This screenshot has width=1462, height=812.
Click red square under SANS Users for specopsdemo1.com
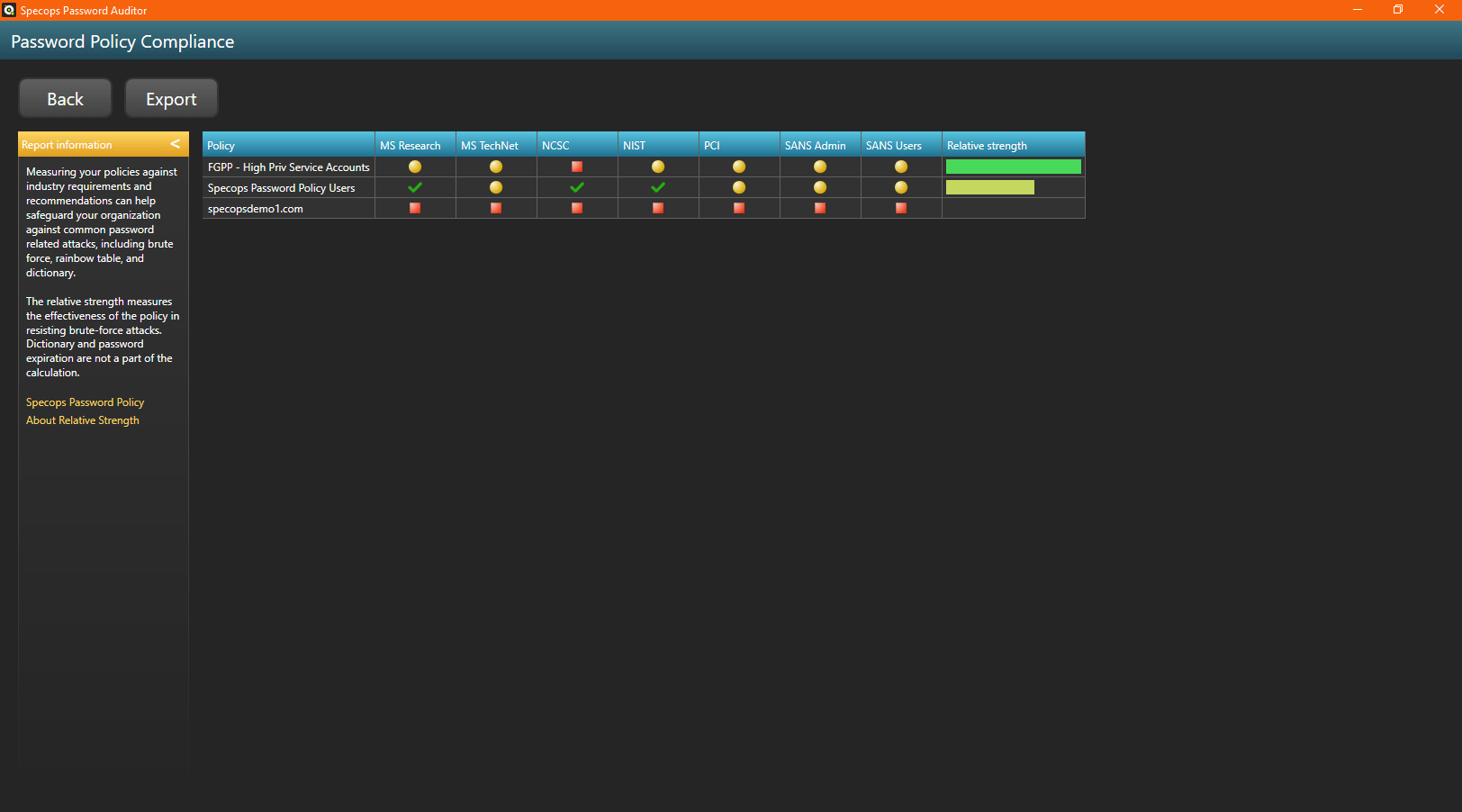pos(901,208)
